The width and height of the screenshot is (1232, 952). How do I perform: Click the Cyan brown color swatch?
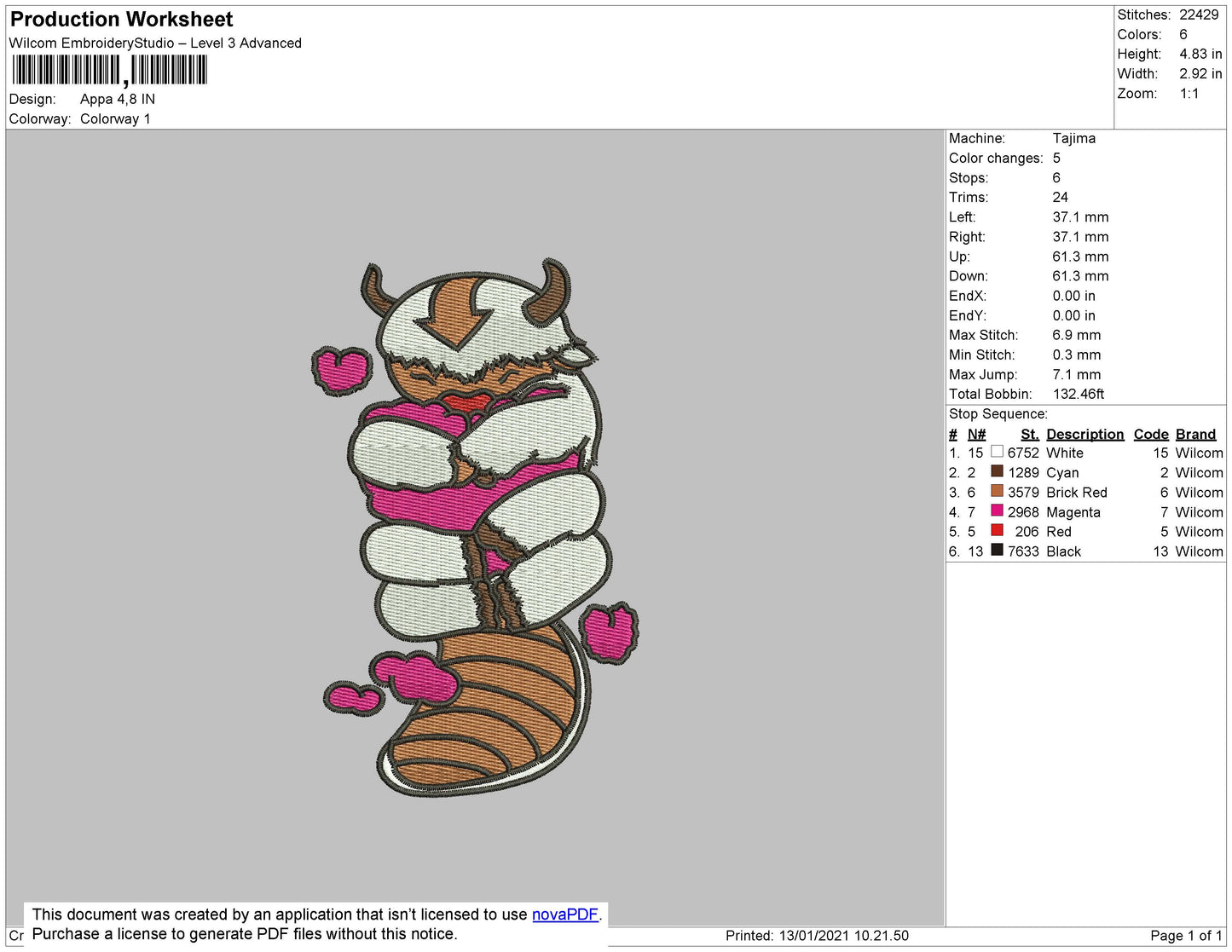(997, 471)
